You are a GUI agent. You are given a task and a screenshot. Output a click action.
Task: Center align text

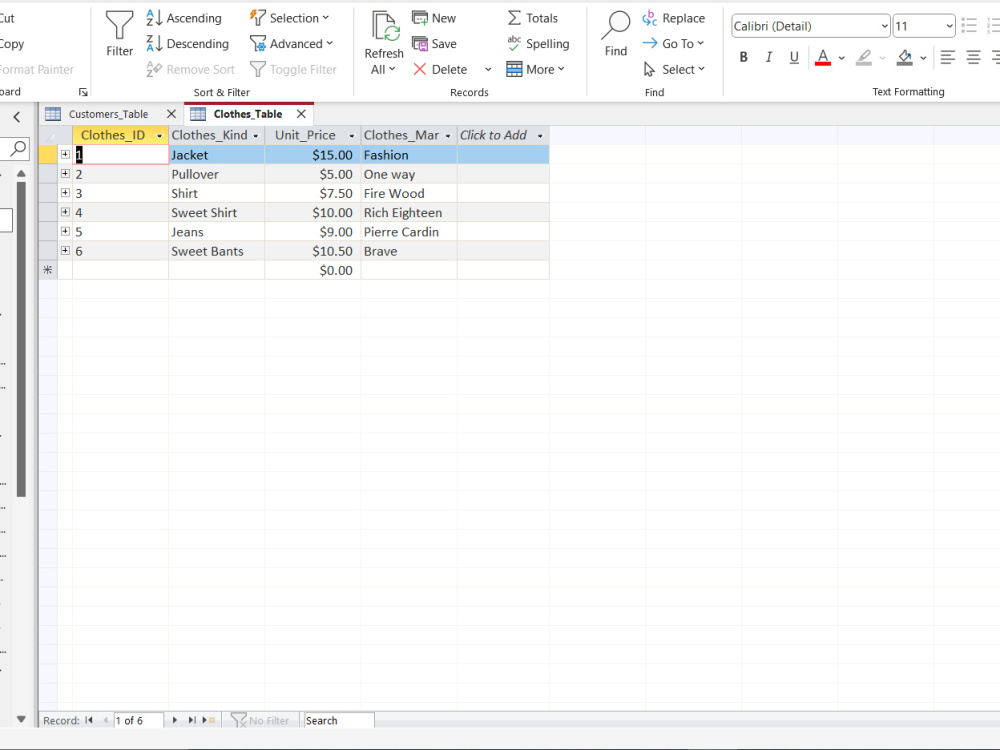pos(973,57)
